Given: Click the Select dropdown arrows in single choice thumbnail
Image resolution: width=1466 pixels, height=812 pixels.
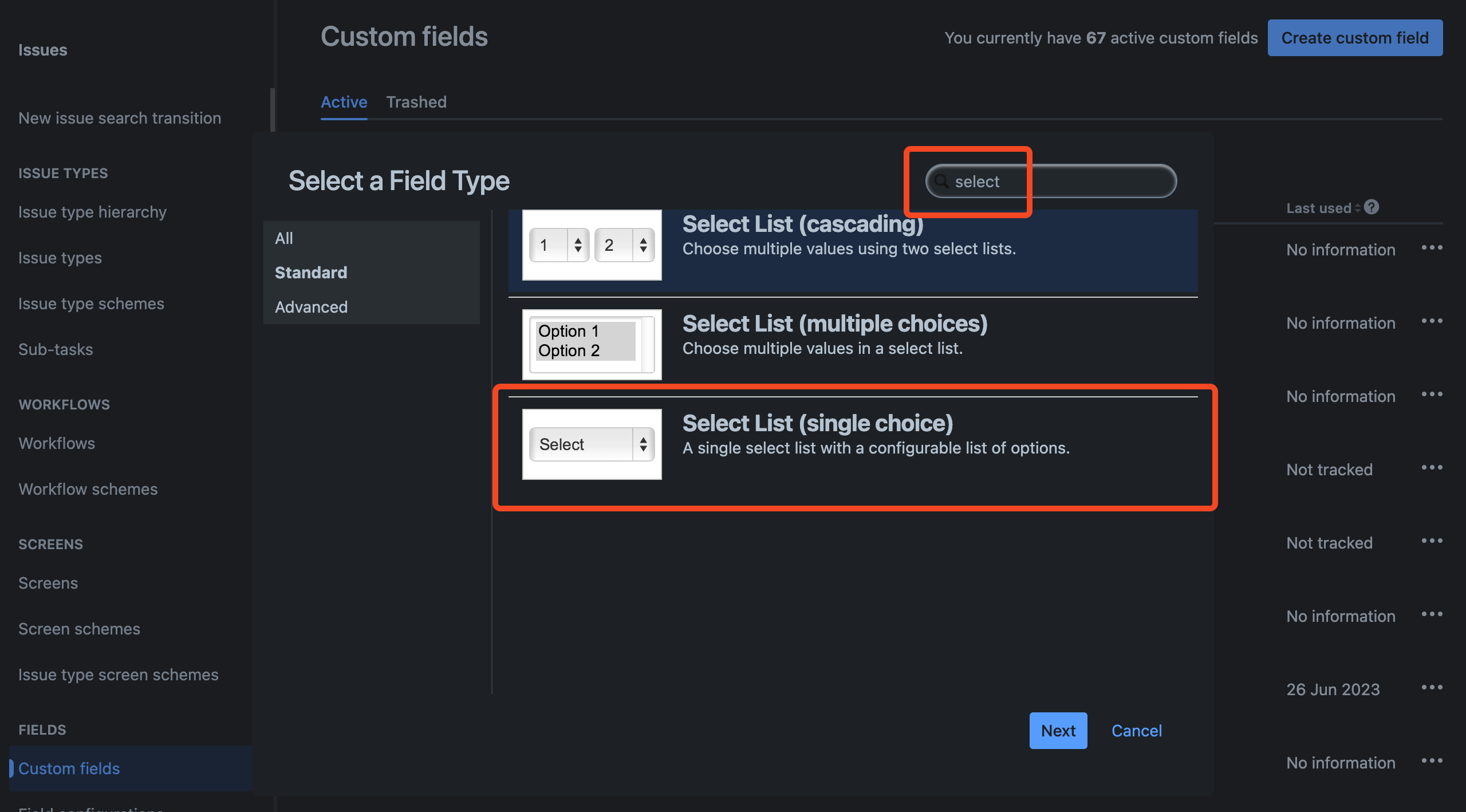Looking at the screenshot, I should click(643, 444).
